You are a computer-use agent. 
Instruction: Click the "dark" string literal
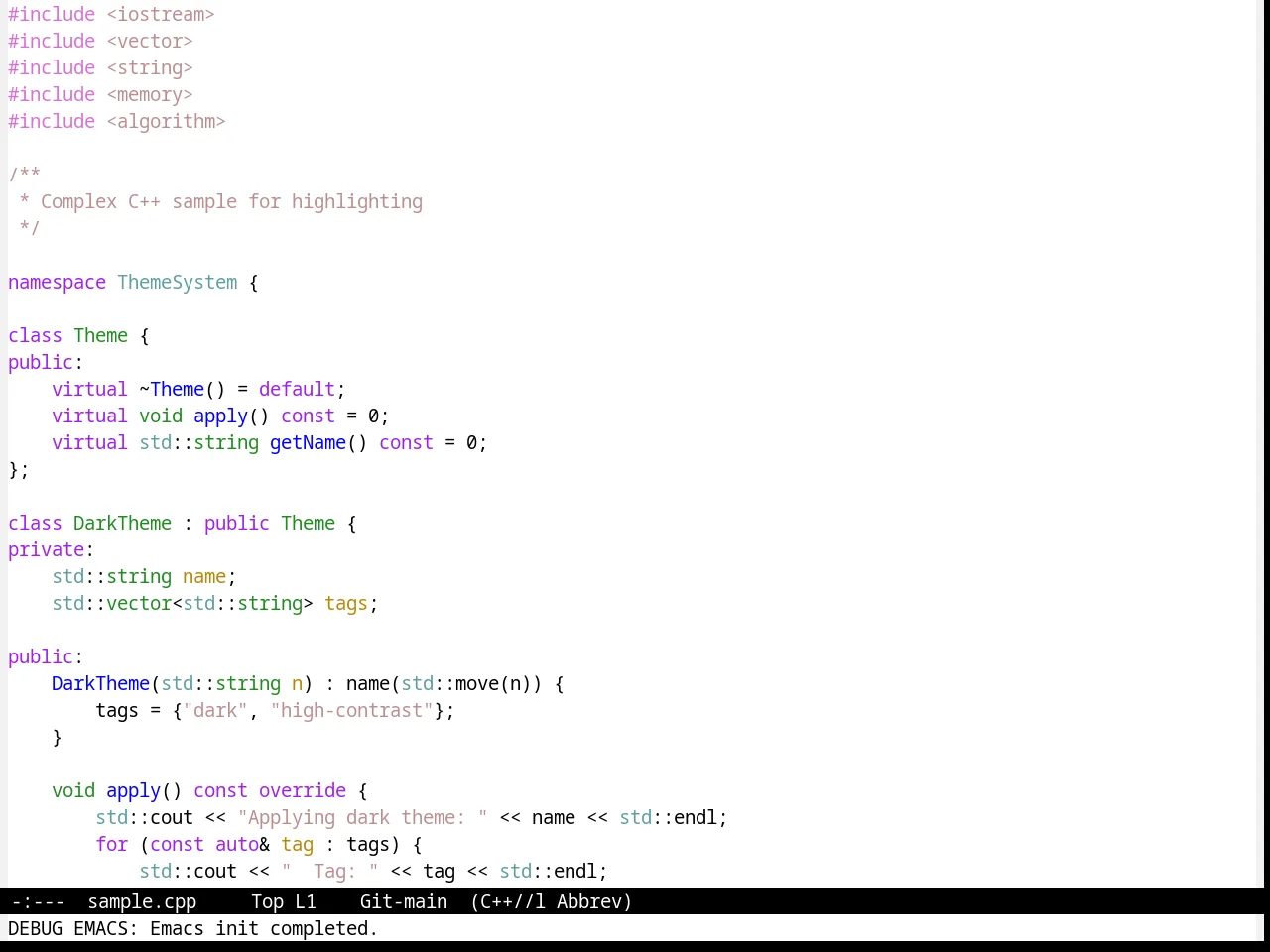tap(215, 710)
